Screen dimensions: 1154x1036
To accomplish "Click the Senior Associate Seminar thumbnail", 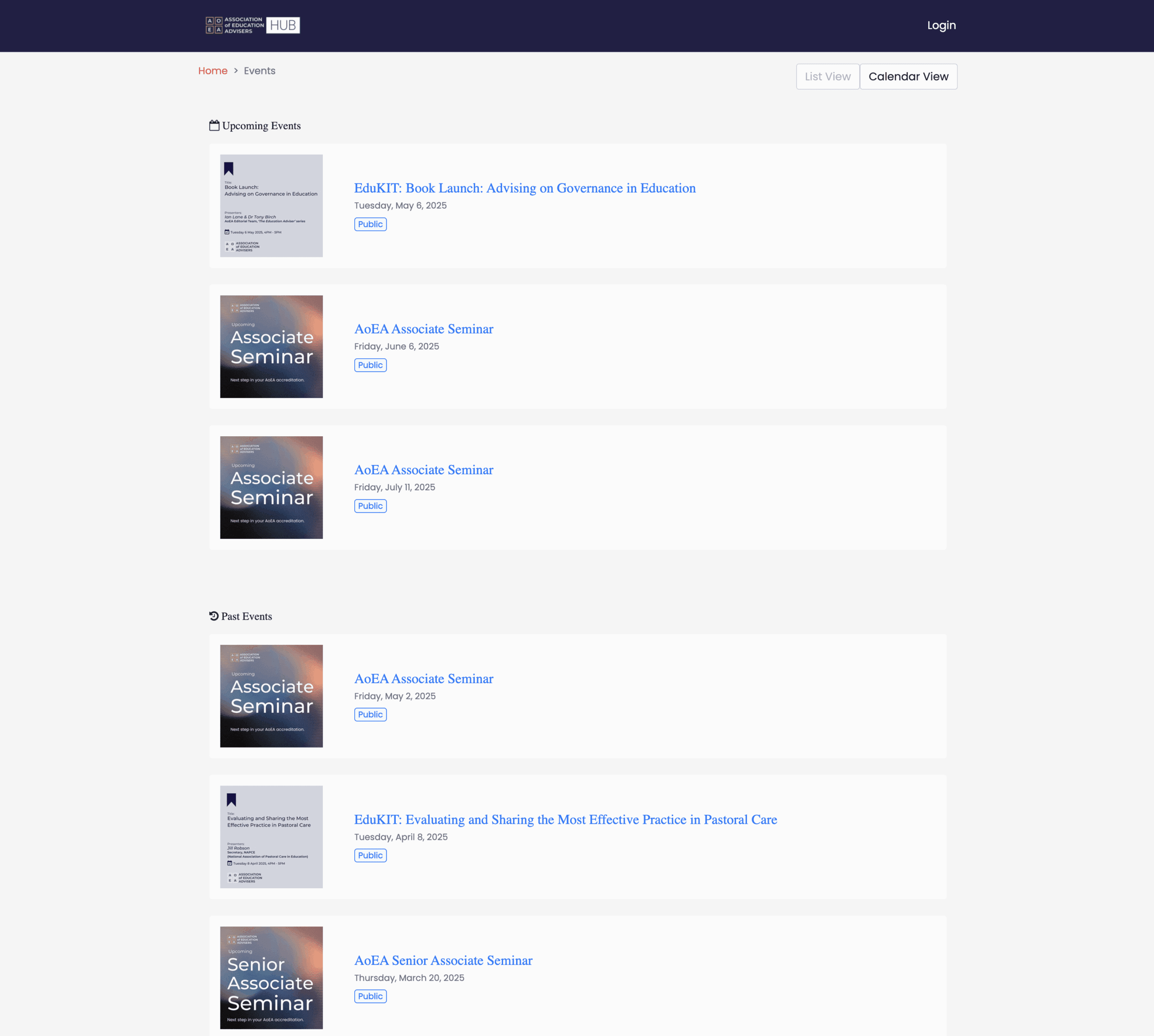I will coord(271,978).
